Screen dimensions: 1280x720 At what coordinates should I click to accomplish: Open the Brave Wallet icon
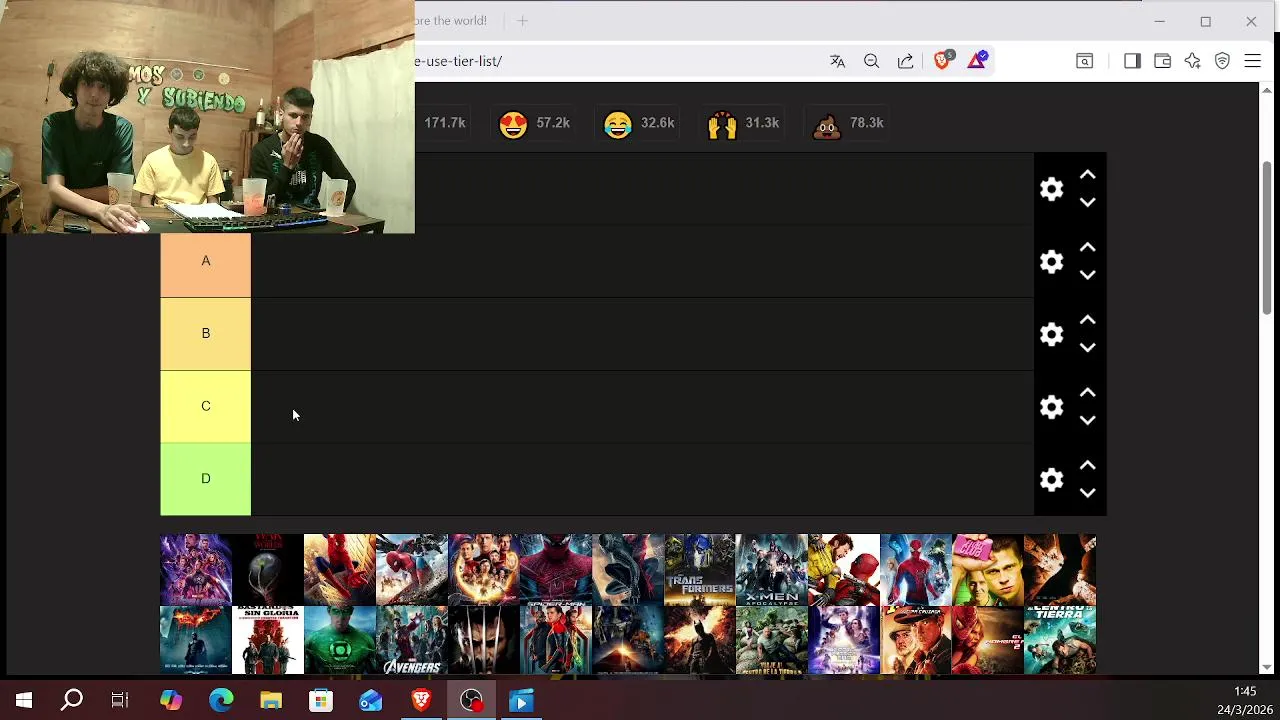[1162, 61]
